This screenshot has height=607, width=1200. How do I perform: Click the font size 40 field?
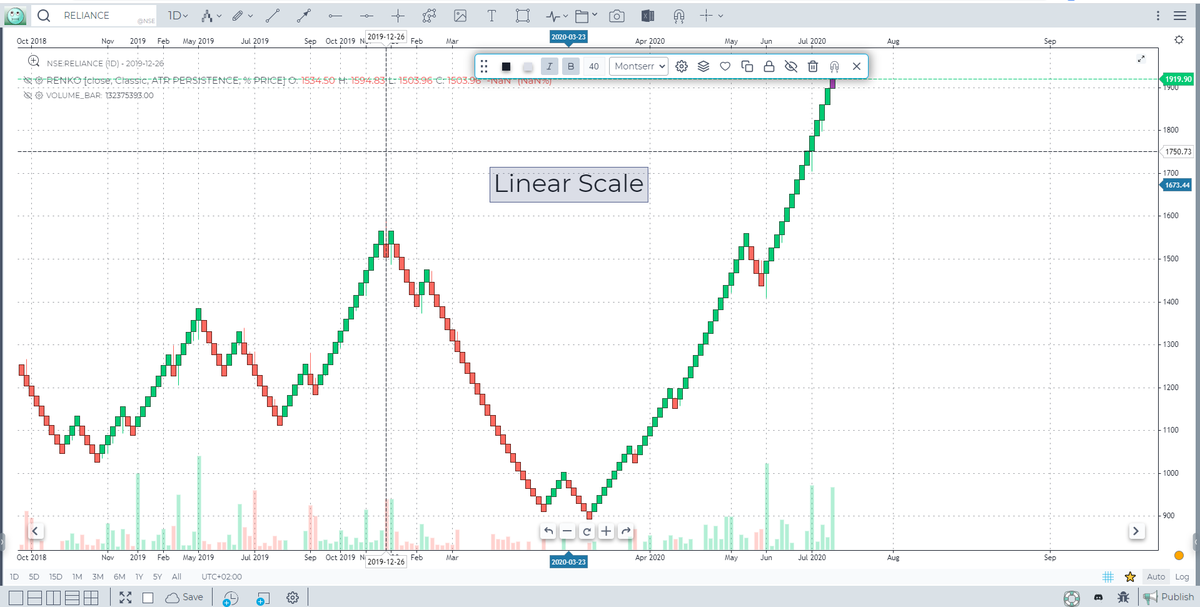[x=594, y=66]
